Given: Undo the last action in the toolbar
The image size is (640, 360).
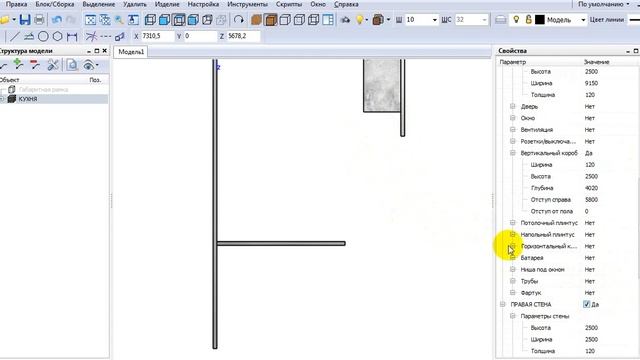Looking at the screenshot, I should 57,20.
